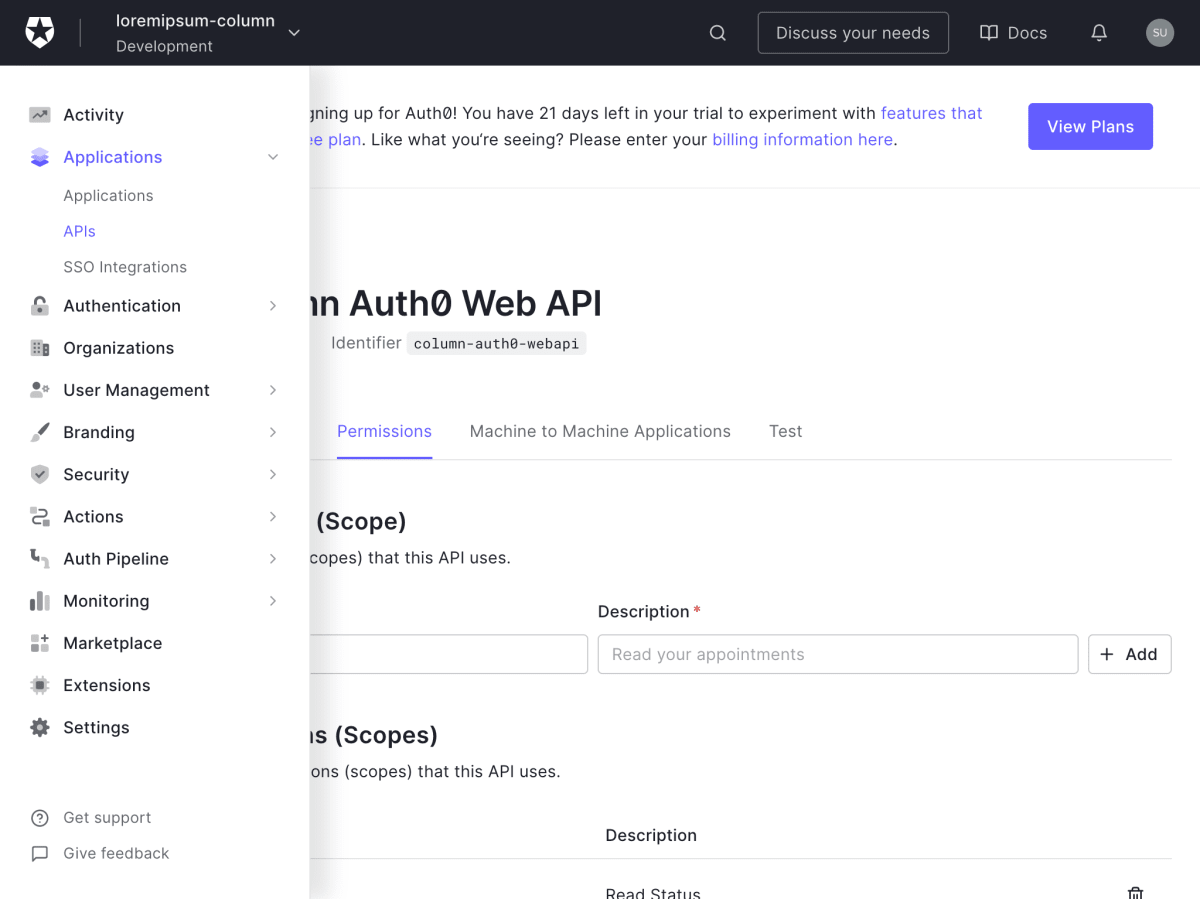The width and height of the screenshot is (1200, 899).
Task: Click the Description column header
Action: (651, 835)
